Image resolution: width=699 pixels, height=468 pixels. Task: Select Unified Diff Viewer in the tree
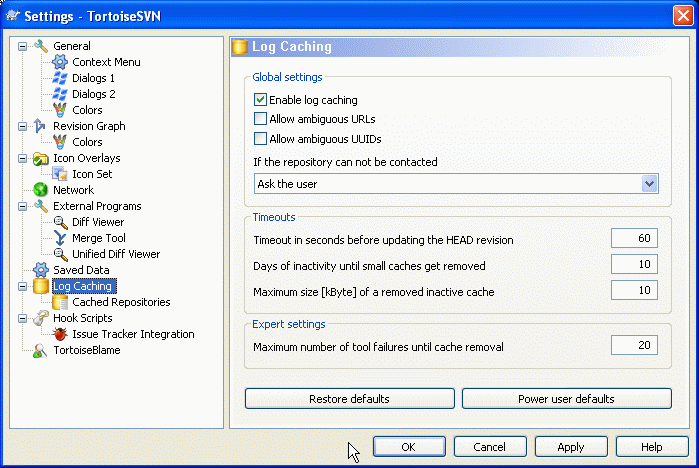coord(116,254)
